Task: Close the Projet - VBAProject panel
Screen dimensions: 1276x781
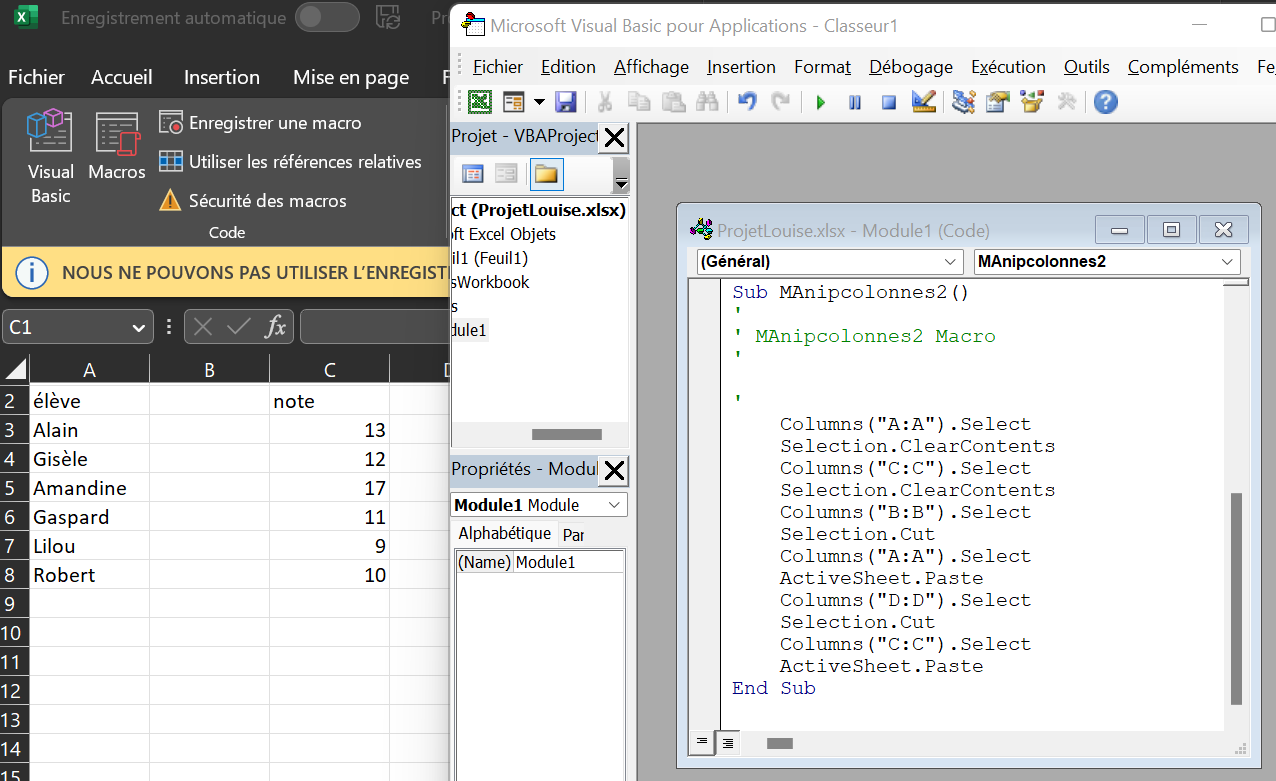Action: click(x=614, y=137)
